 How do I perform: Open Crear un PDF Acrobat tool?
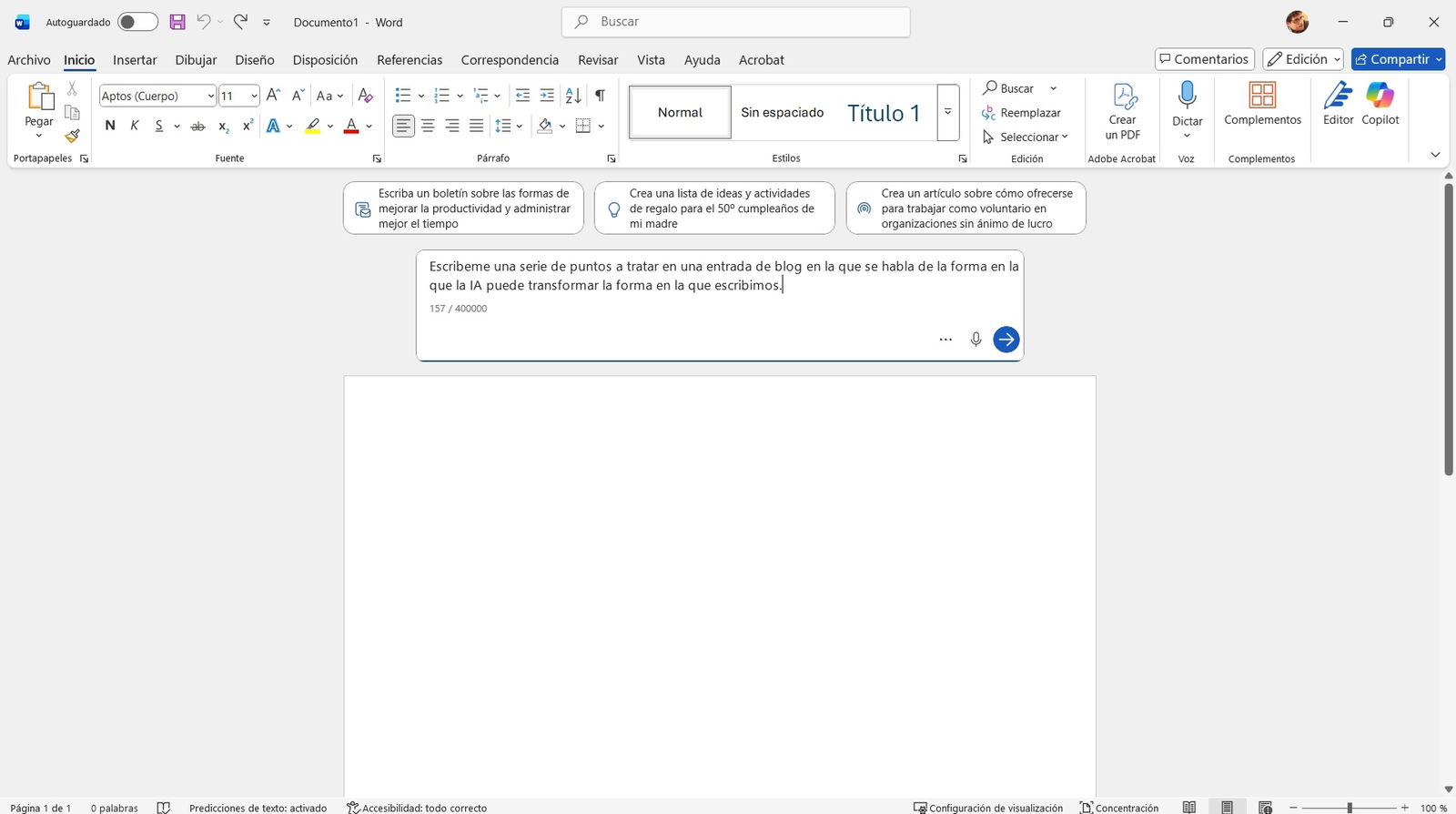click(x=1122, y=111)
